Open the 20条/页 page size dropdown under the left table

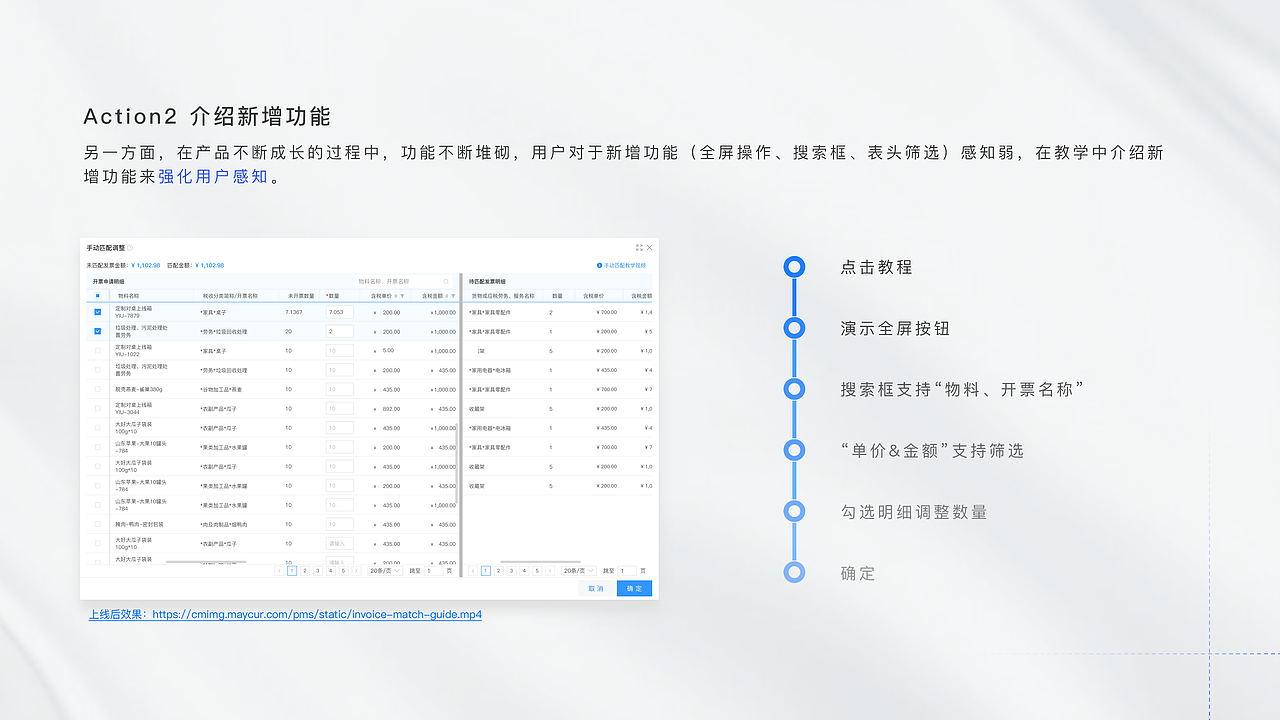click(x=385, y=569)
